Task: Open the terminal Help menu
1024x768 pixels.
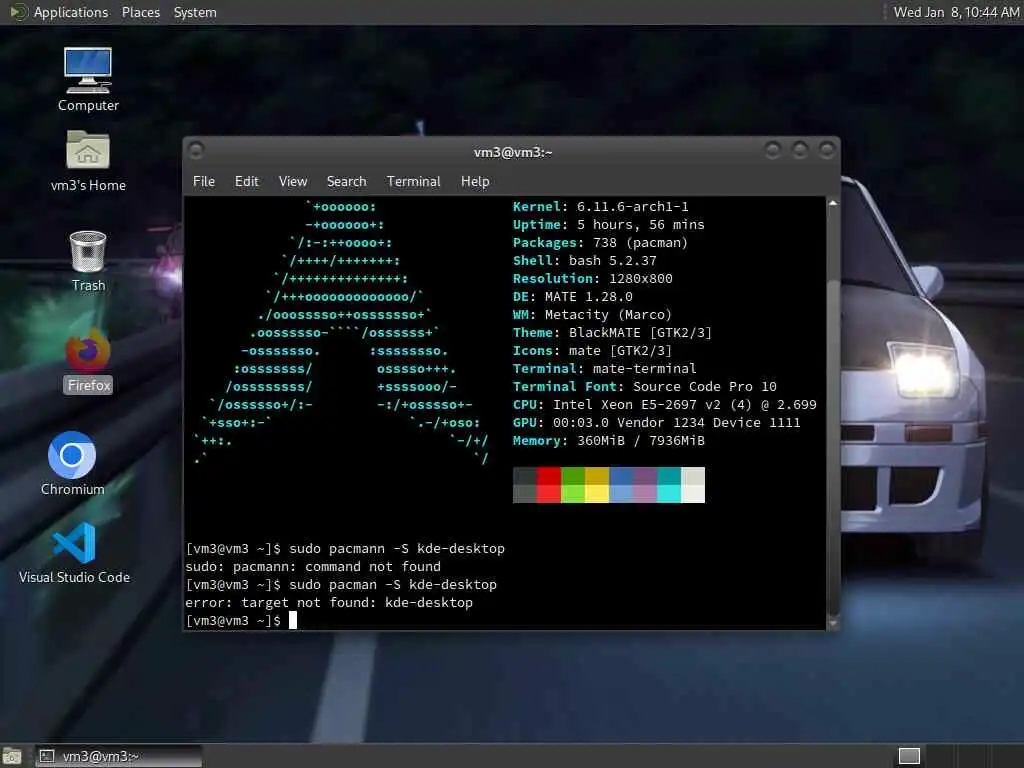Action: click(475, 181)
